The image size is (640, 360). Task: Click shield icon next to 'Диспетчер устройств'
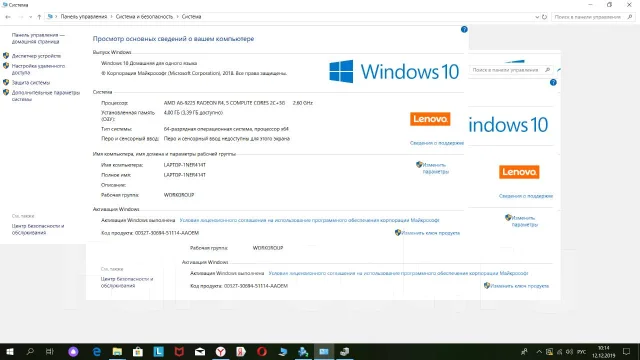point(6,56)
